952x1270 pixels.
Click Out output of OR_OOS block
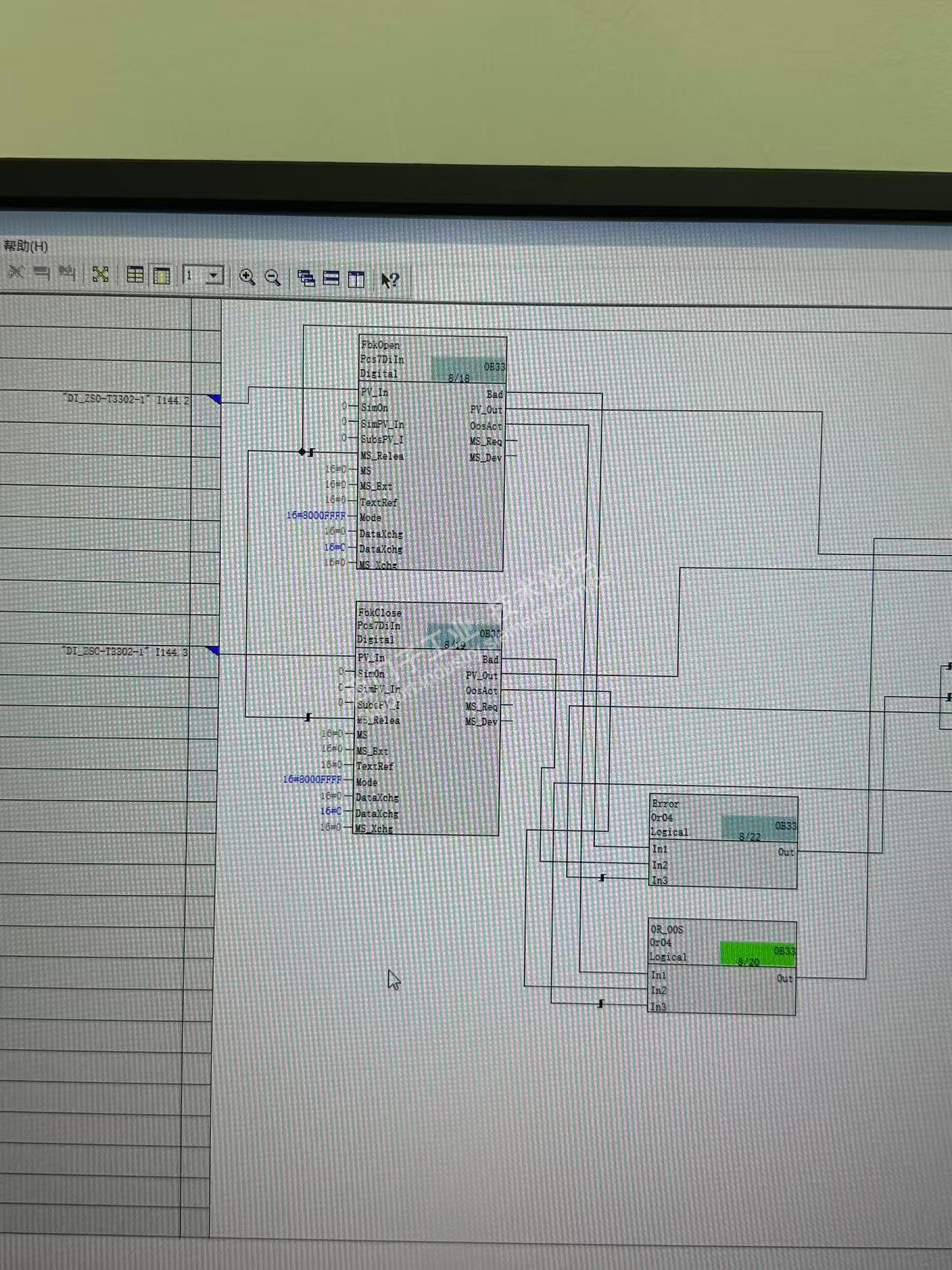(x=785, y=978)
